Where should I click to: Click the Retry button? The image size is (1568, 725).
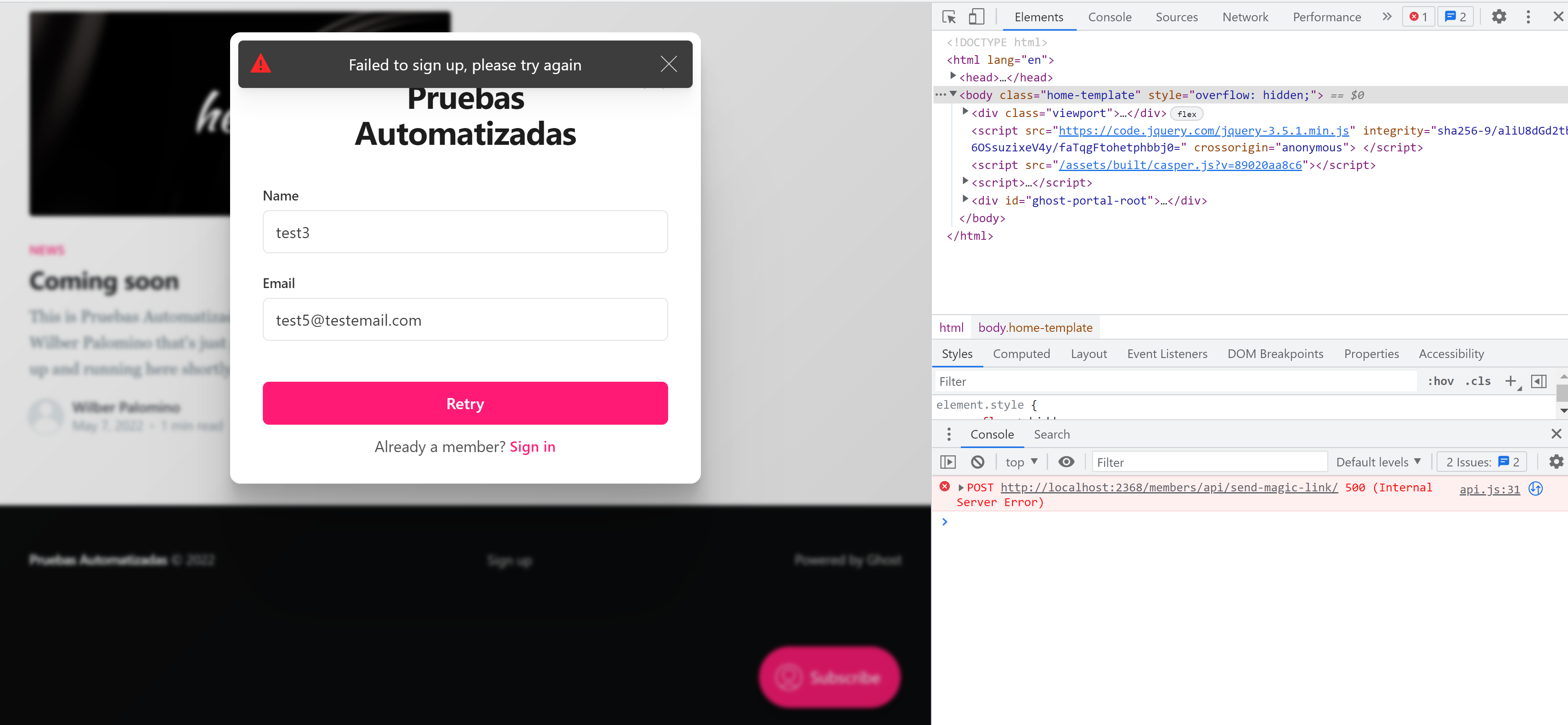click(465, 403)
